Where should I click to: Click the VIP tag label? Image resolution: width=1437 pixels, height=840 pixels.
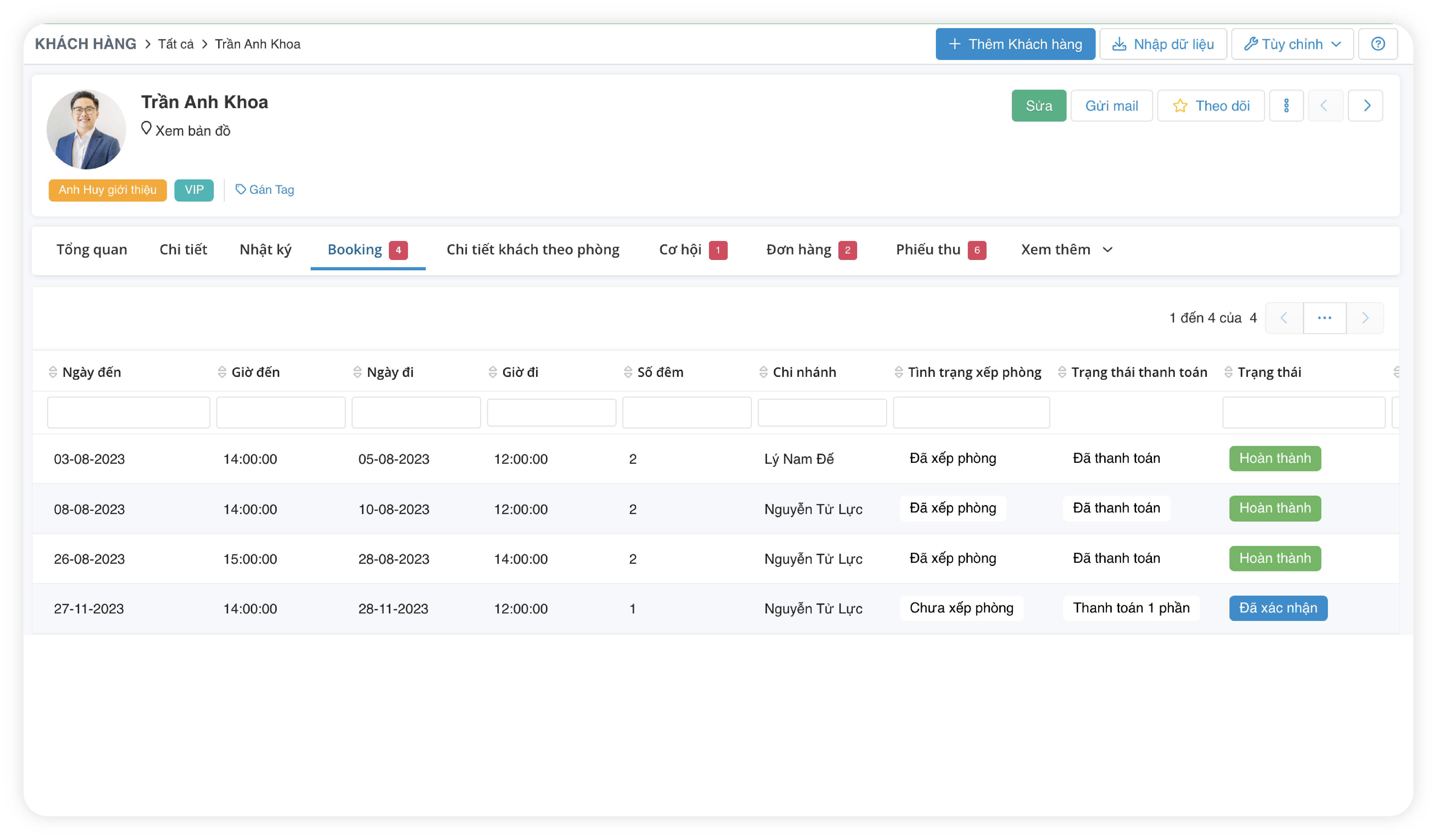point(194,190)
